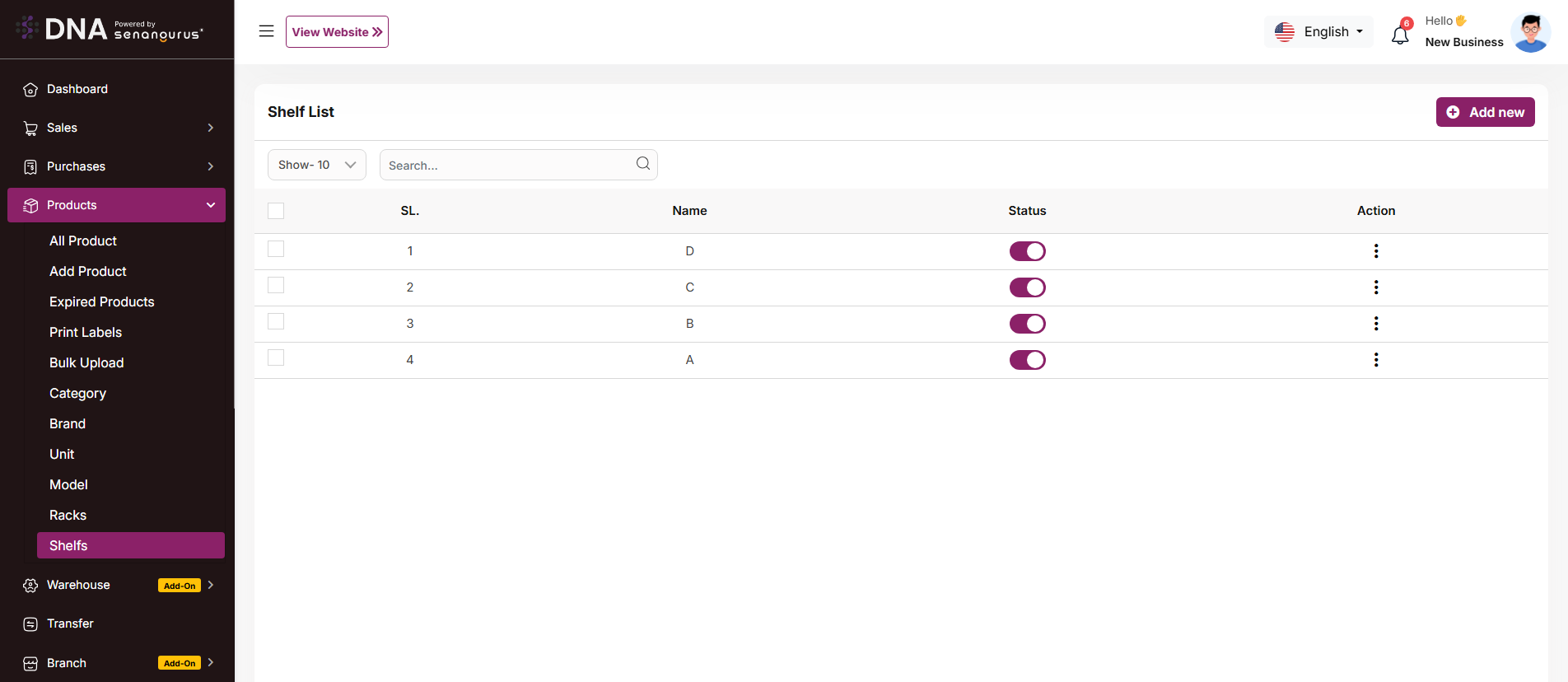
Task: Click the Dashboard home icon
Action: pos(30,90)
